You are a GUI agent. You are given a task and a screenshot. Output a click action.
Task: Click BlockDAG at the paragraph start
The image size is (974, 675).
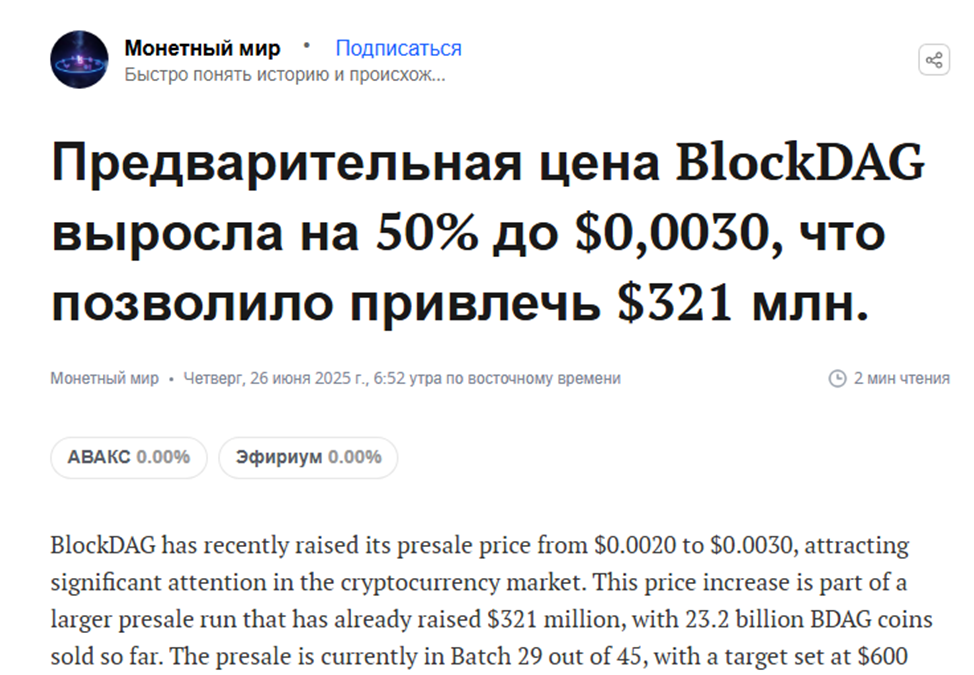tap(103, 545)
